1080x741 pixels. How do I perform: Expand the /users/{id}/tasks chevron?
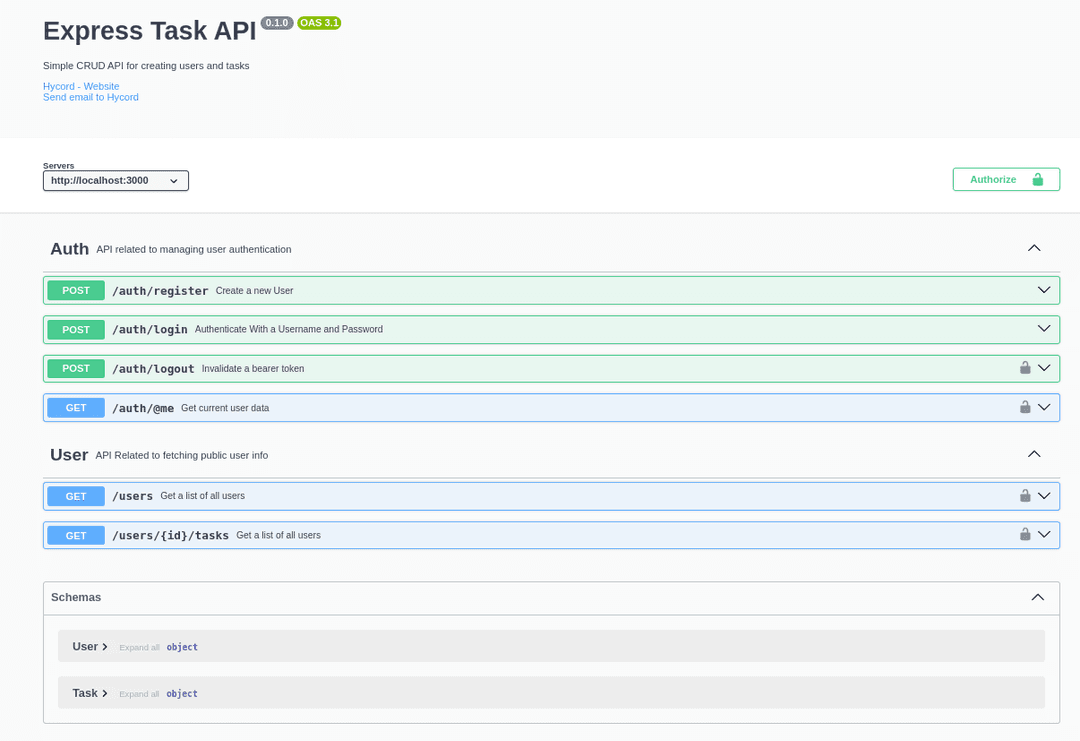[x=1044, y=534]
